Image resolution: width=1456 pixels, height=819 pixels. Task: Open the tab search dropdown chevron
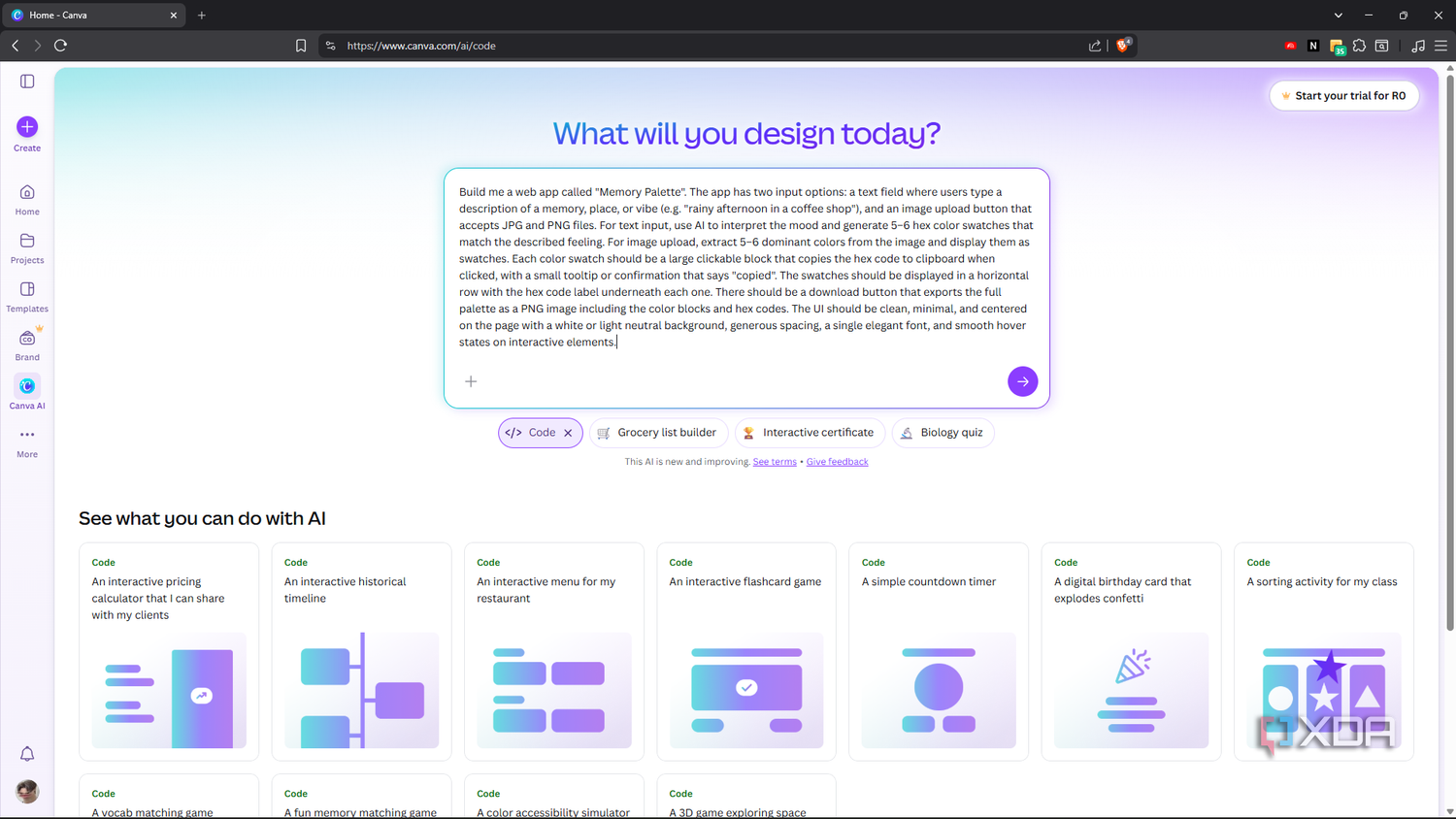click(x=1339, y=16)
